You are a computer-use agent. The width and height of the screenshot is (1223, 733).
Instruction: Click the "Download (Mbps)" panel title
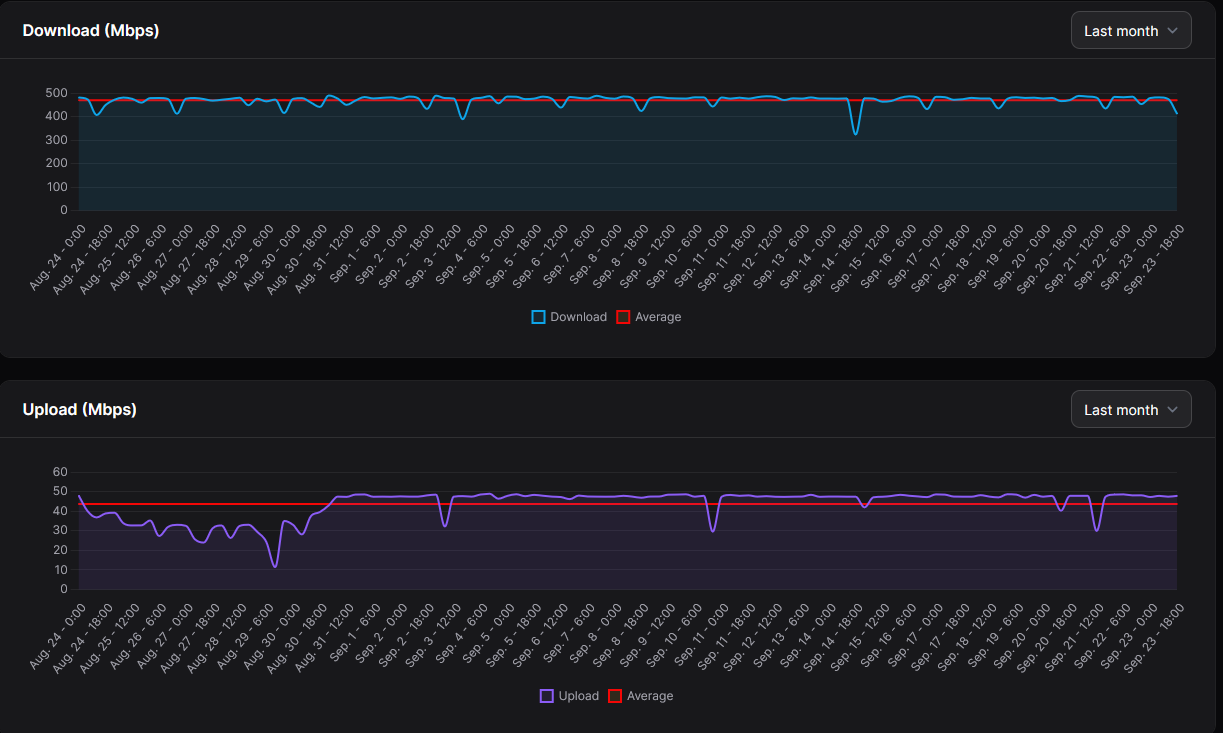point(91,30)
